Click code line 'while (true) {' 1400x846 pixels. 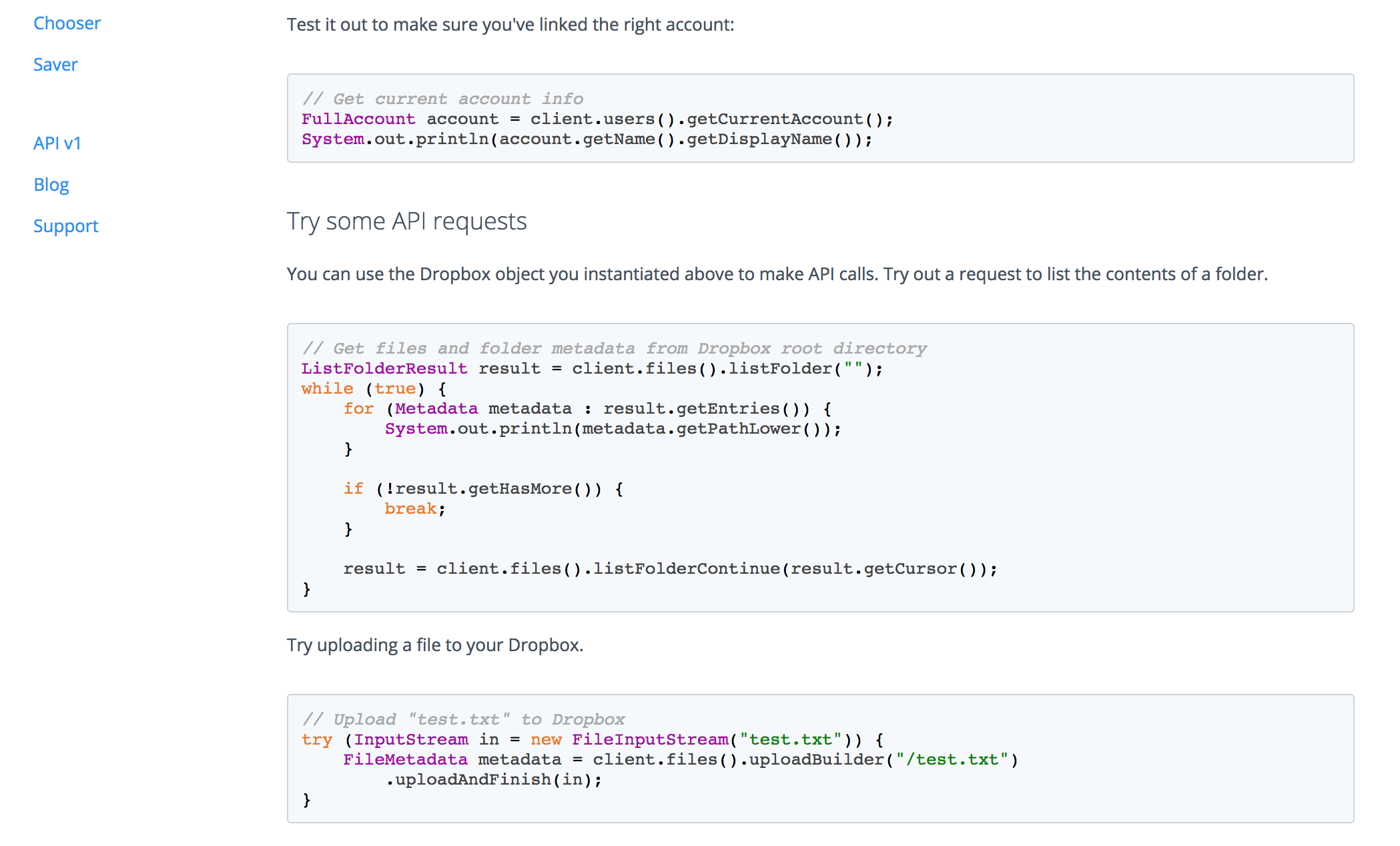[x=374, y=388]
